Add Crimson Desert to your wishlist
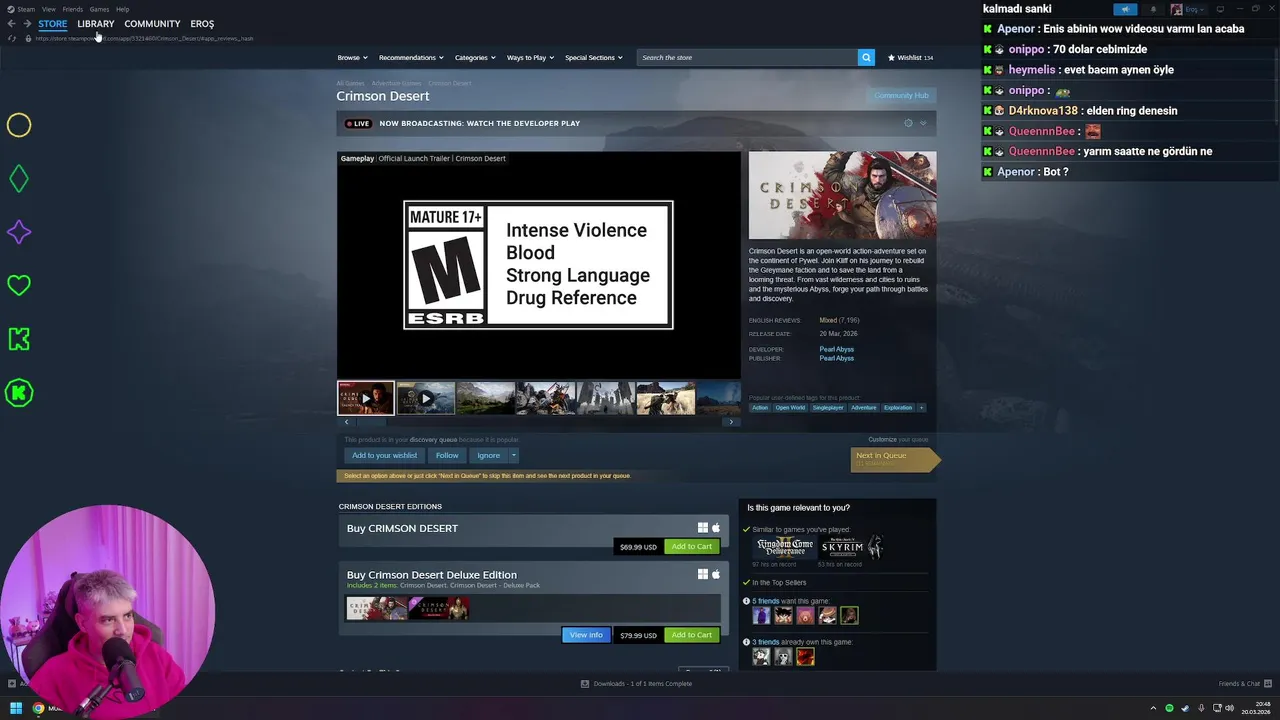1280x720 pixels. tap(384, 455)
